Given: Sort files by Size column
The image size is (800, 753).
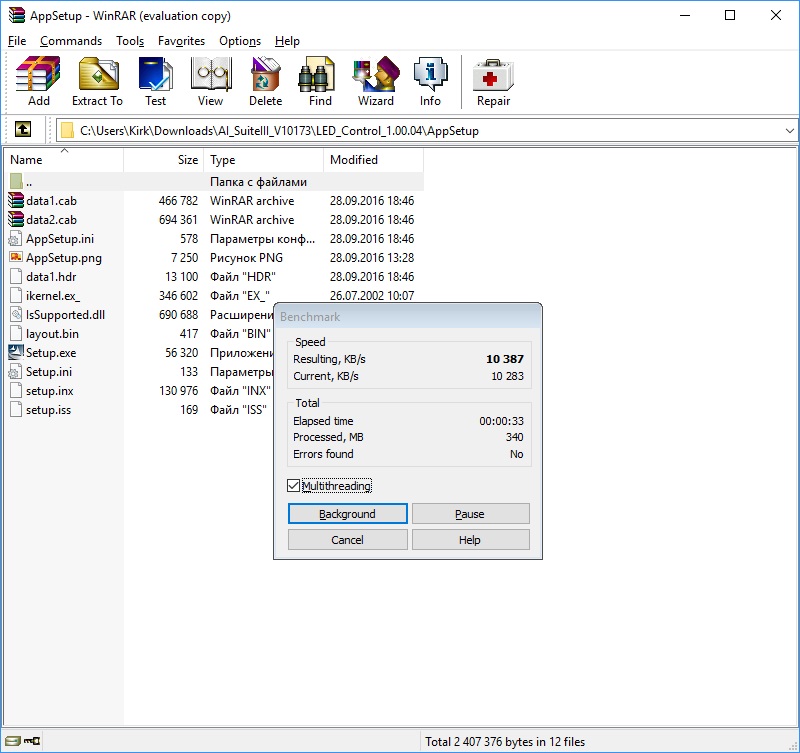Looking at the screenshot, I should 164,160.
